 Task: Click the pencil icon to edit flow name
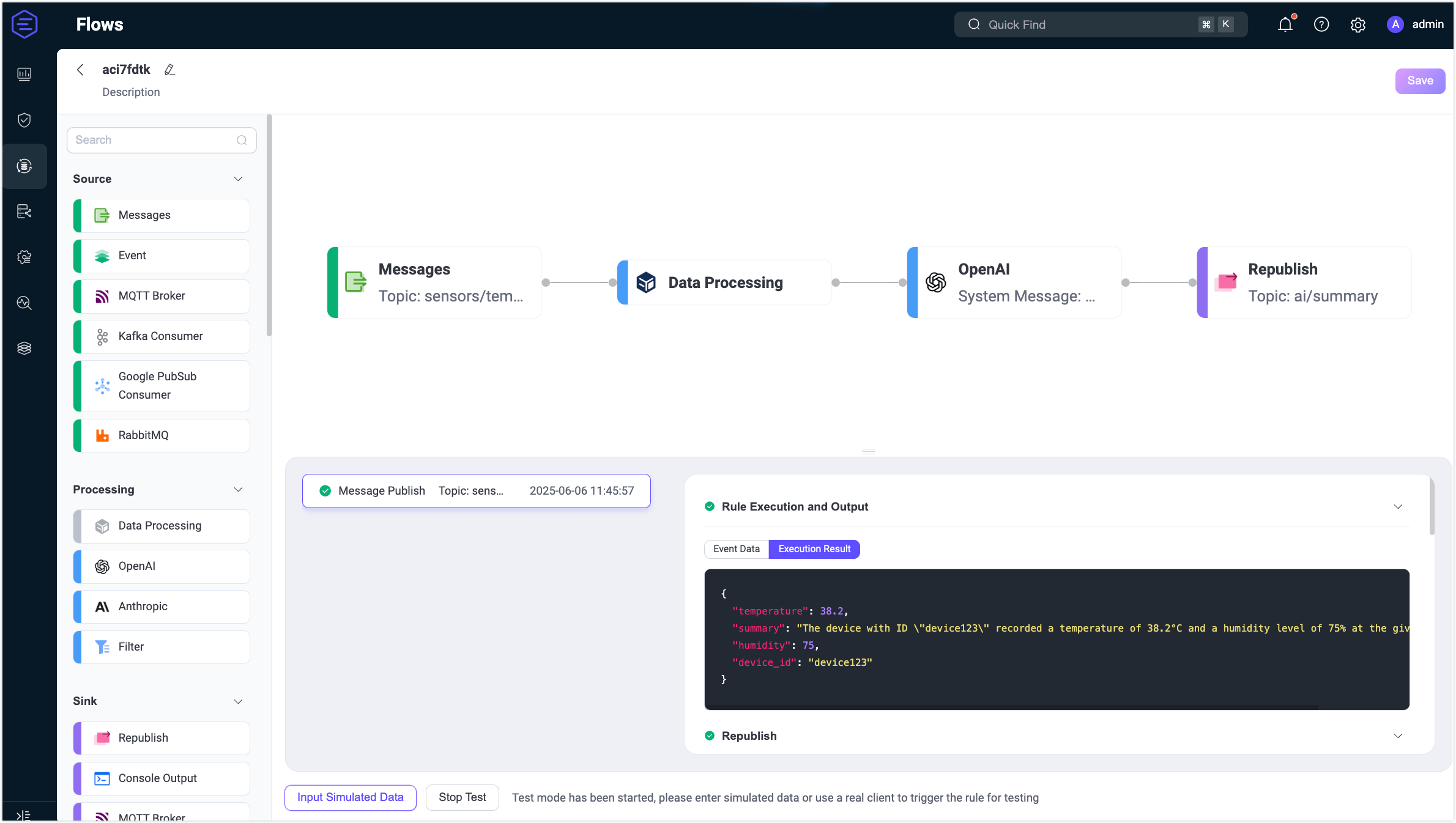170,70
